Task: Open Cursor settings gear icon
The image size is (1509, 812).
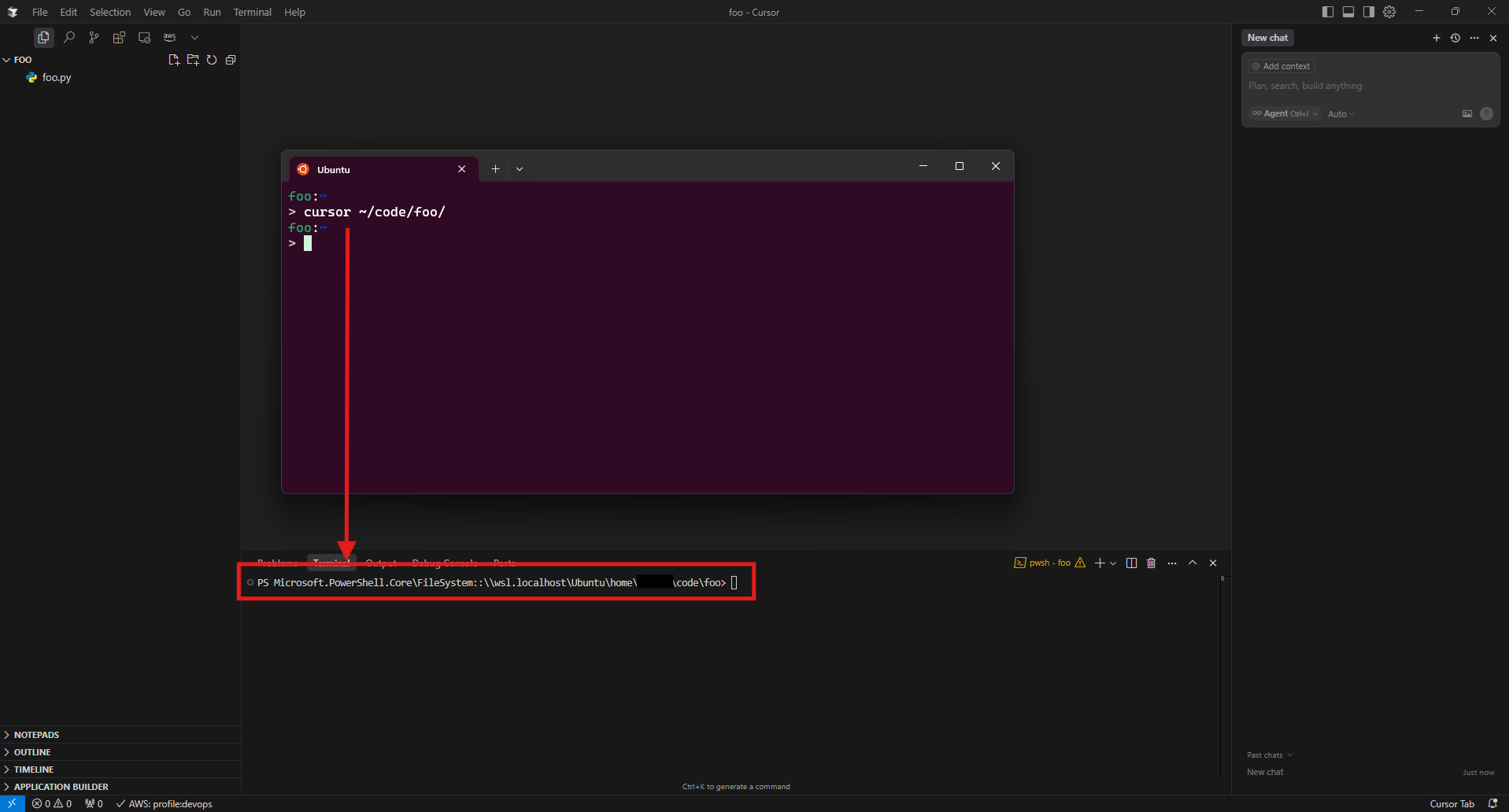Action: 1390,12
